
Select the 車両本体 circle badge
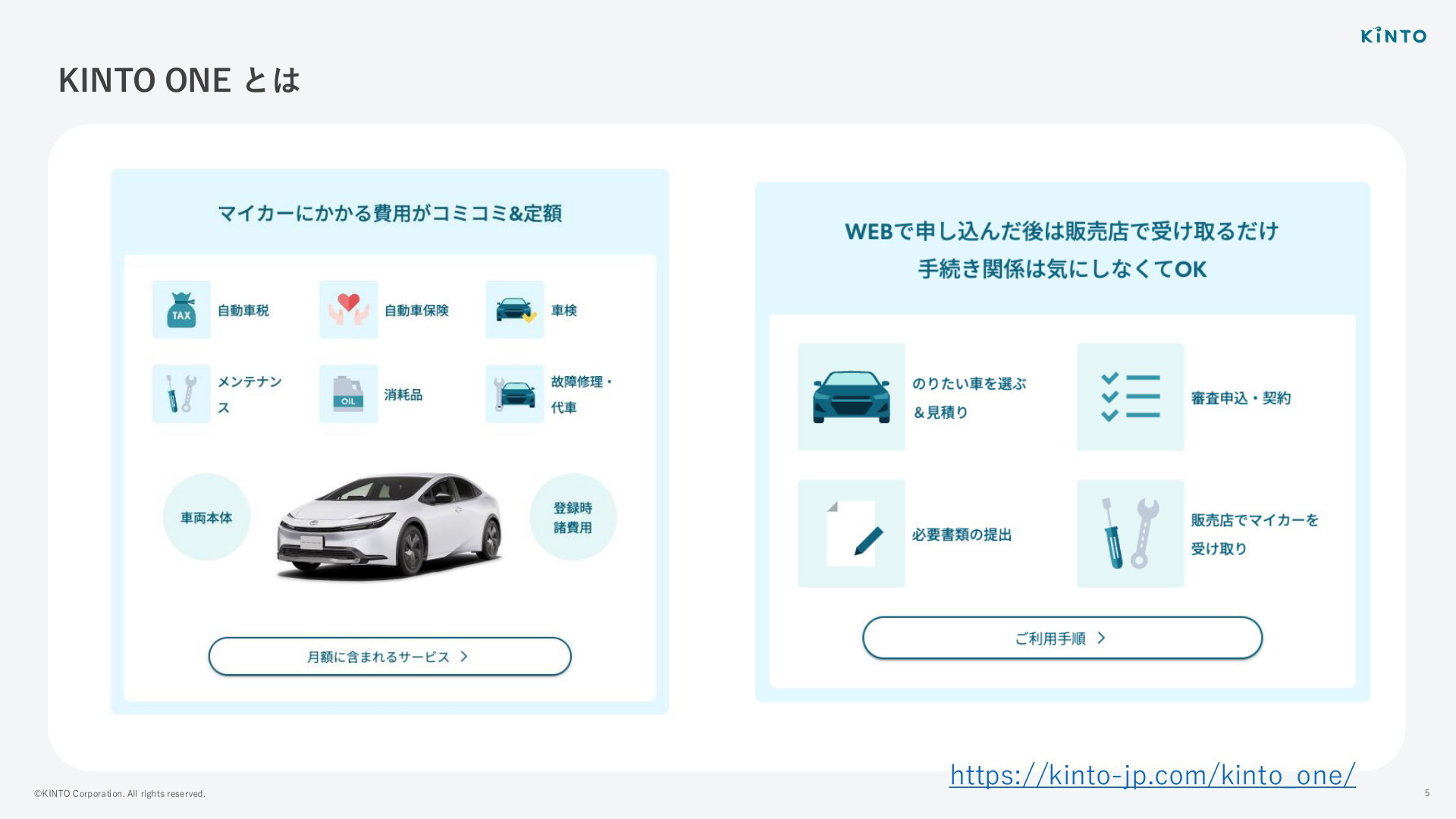coord(206,517)
